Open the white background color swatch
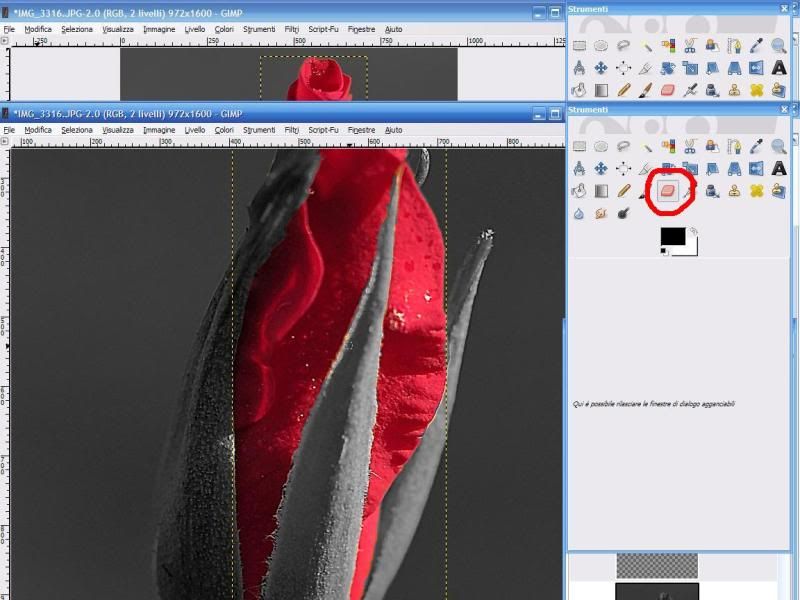The height and width of the screenshot is (600, 800). pyautogui.click(x=691, y=250)
